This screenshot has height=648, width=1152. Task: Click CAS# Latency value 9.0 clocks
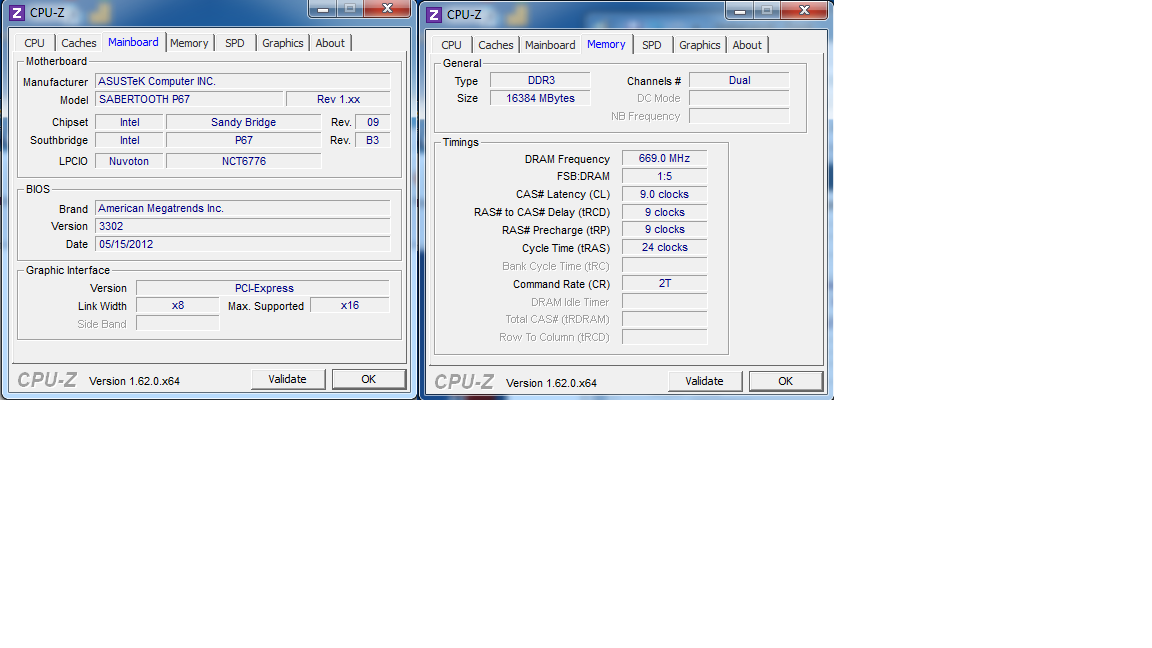point(664,195)
